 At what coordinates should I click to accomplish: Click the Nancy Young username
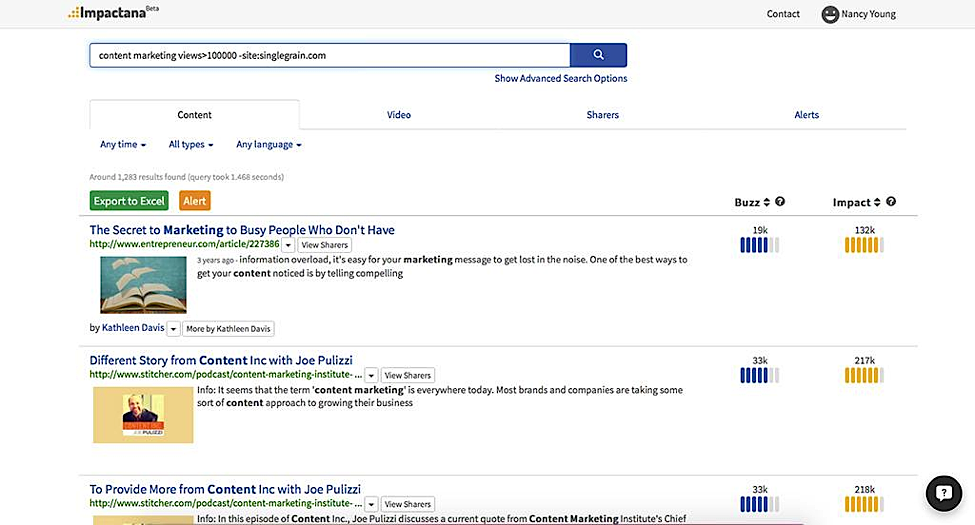coord(868,14)
